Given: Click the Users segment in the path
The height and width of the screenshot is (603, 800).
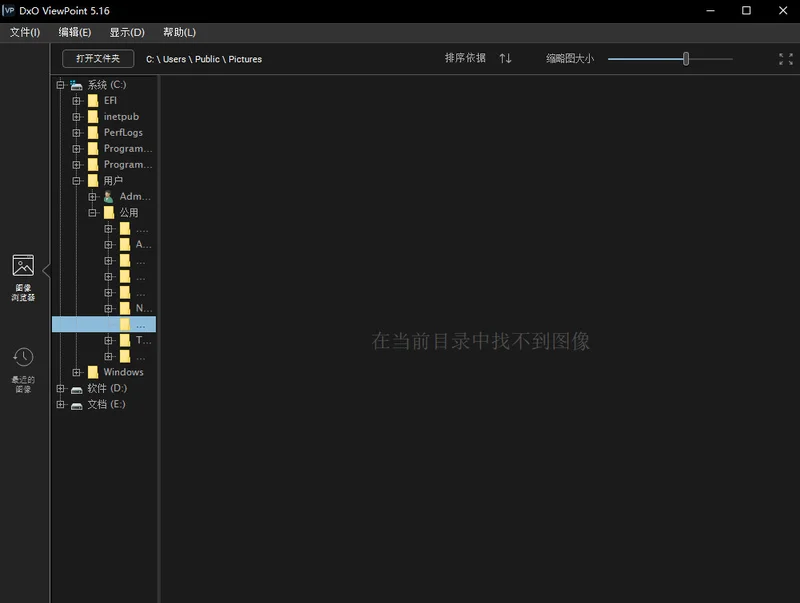Looking at the screenshot, I should pyautogui.click(x=174, y=59).
